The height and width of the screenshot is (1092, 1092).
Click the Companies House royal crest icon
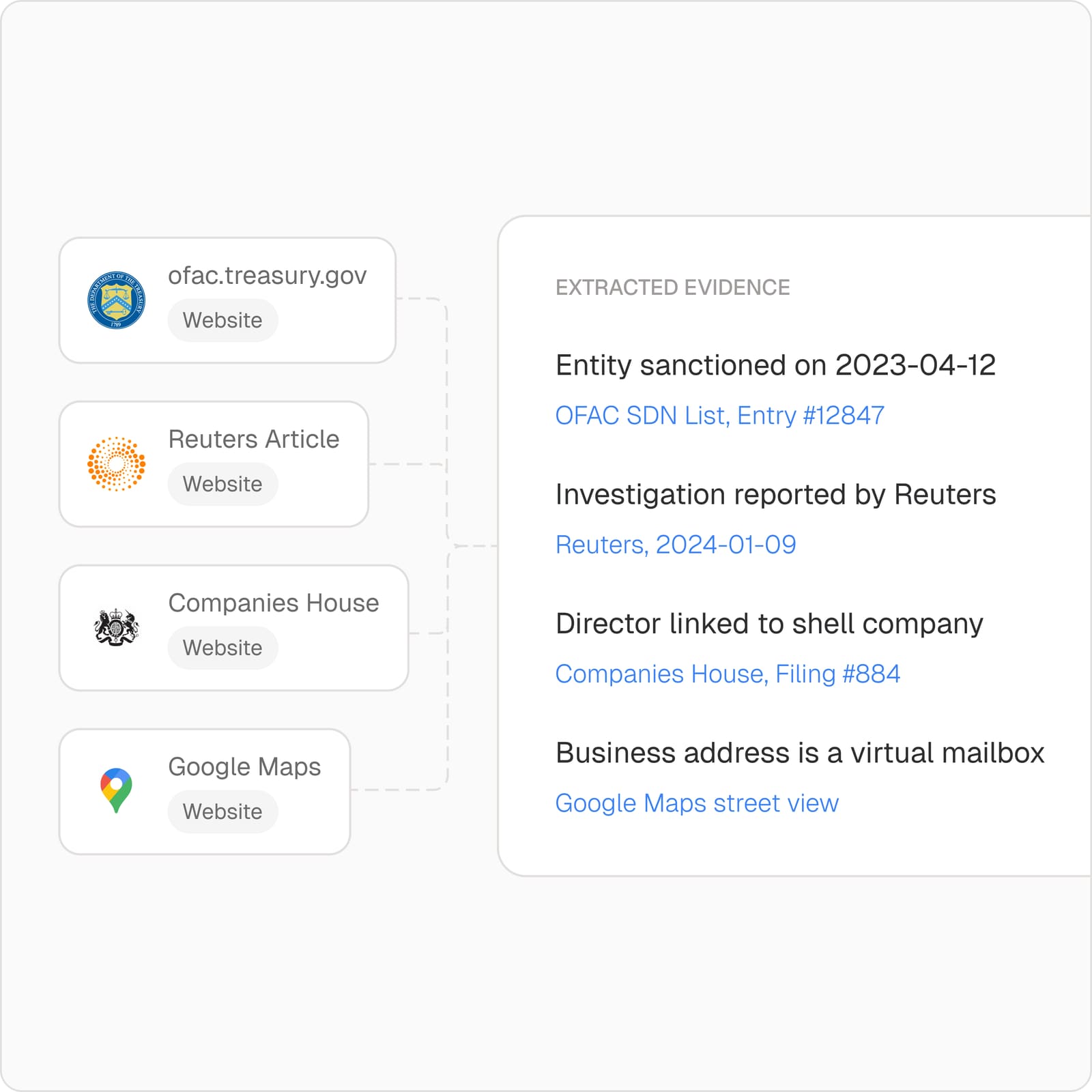[116, 627]
